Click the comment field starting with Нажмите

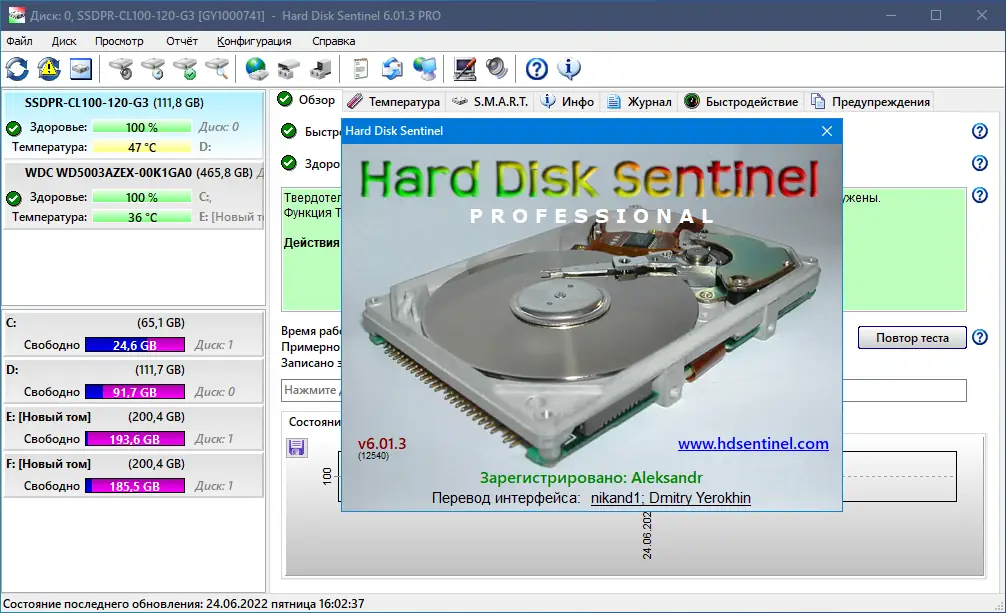[624, 390]
